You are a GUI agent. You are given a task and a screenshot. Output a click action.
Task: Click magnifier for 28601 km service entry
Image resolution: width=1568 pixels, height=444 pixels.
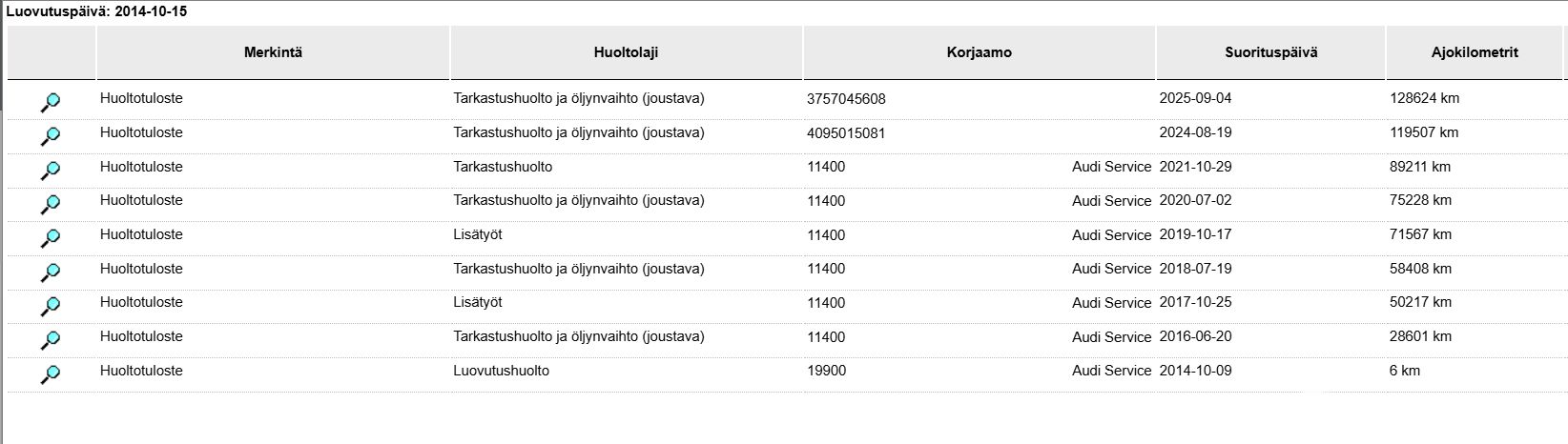click(x=51, y=340)
